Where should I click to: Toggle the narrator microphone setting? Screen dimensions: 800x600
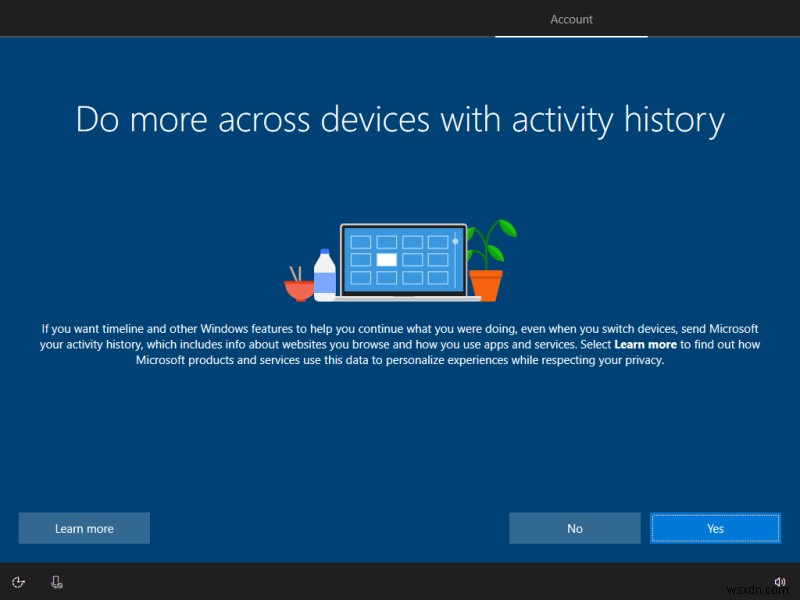tap(57, 581)
